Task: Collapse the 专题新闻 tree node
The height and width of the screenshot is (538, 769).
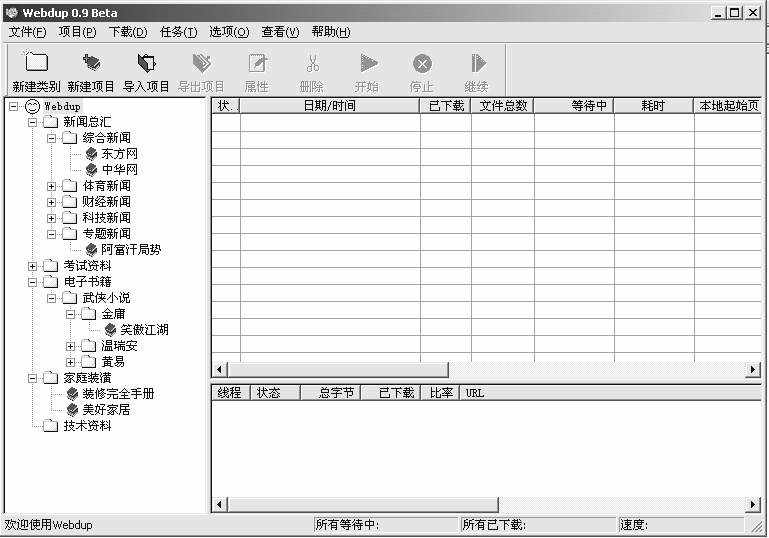Action: [51, 234]
